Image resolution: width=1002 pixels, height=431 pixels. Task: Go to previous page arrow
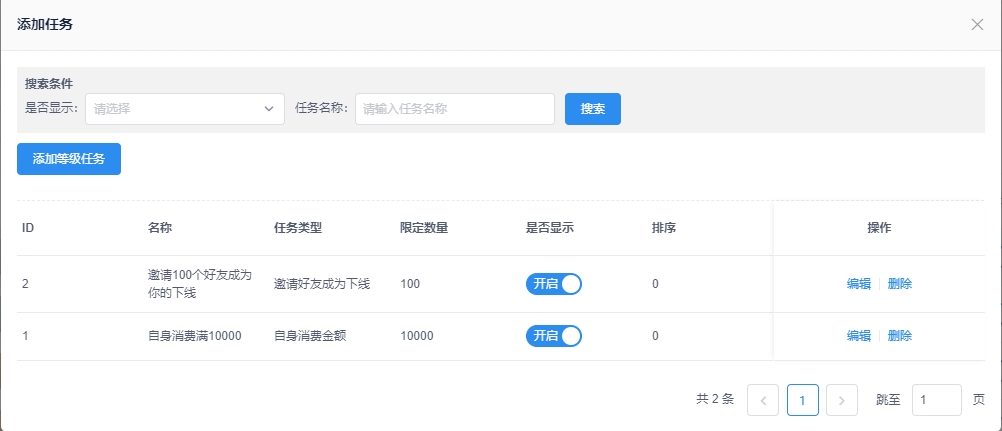(763, 400)
